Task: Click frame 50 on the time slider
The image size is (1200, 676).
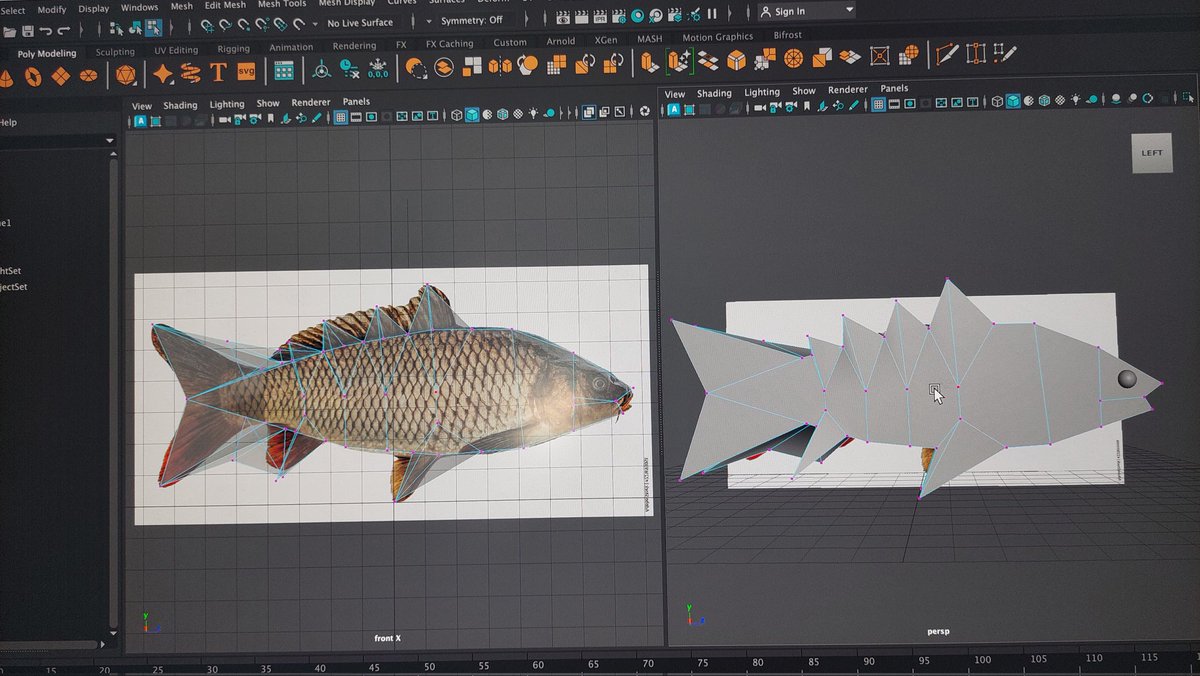Action: click(429, 667)
